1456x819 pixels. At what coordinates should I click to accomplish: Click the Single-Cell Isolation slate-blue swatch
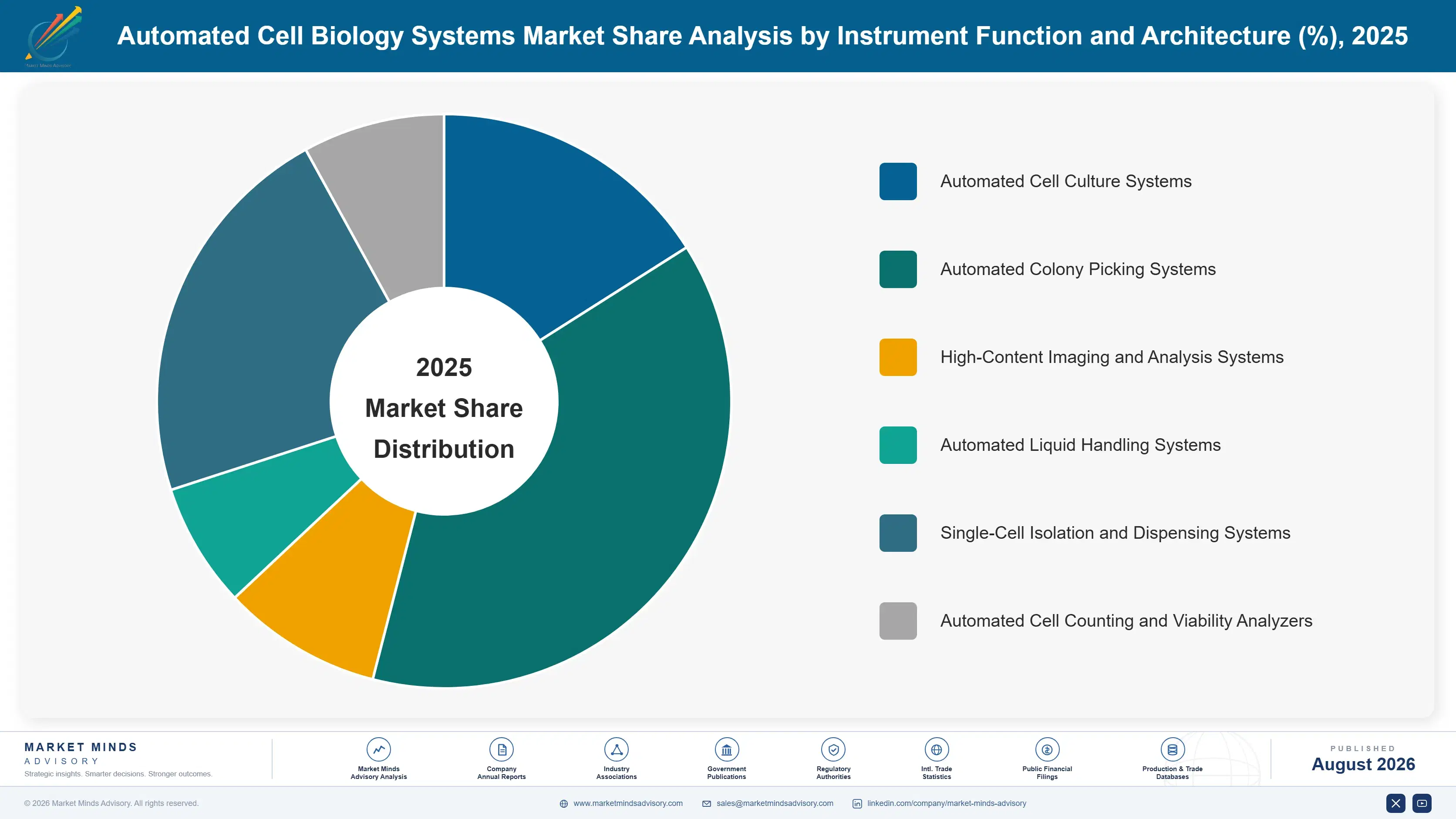point(897,533)
